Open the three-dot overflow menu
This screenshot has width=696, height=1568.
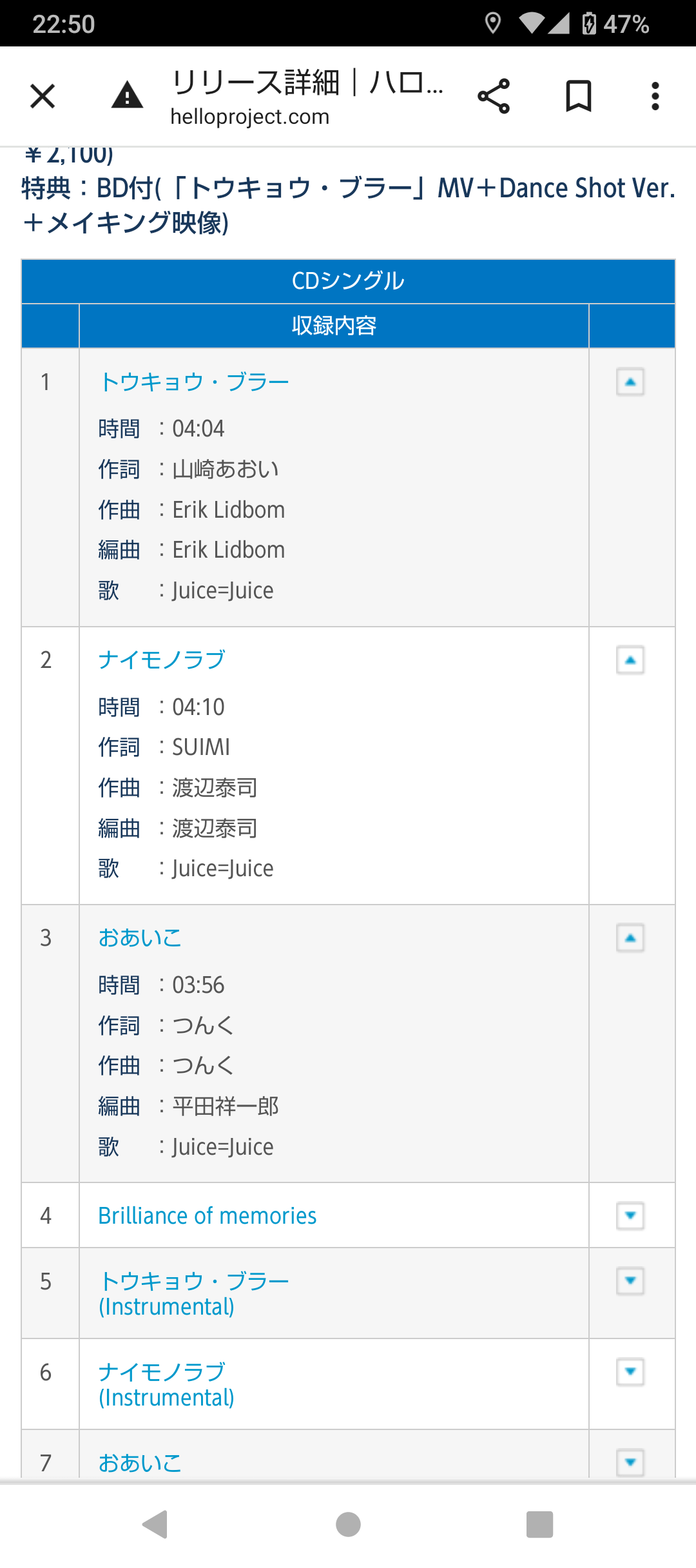(x=655, y=97)
